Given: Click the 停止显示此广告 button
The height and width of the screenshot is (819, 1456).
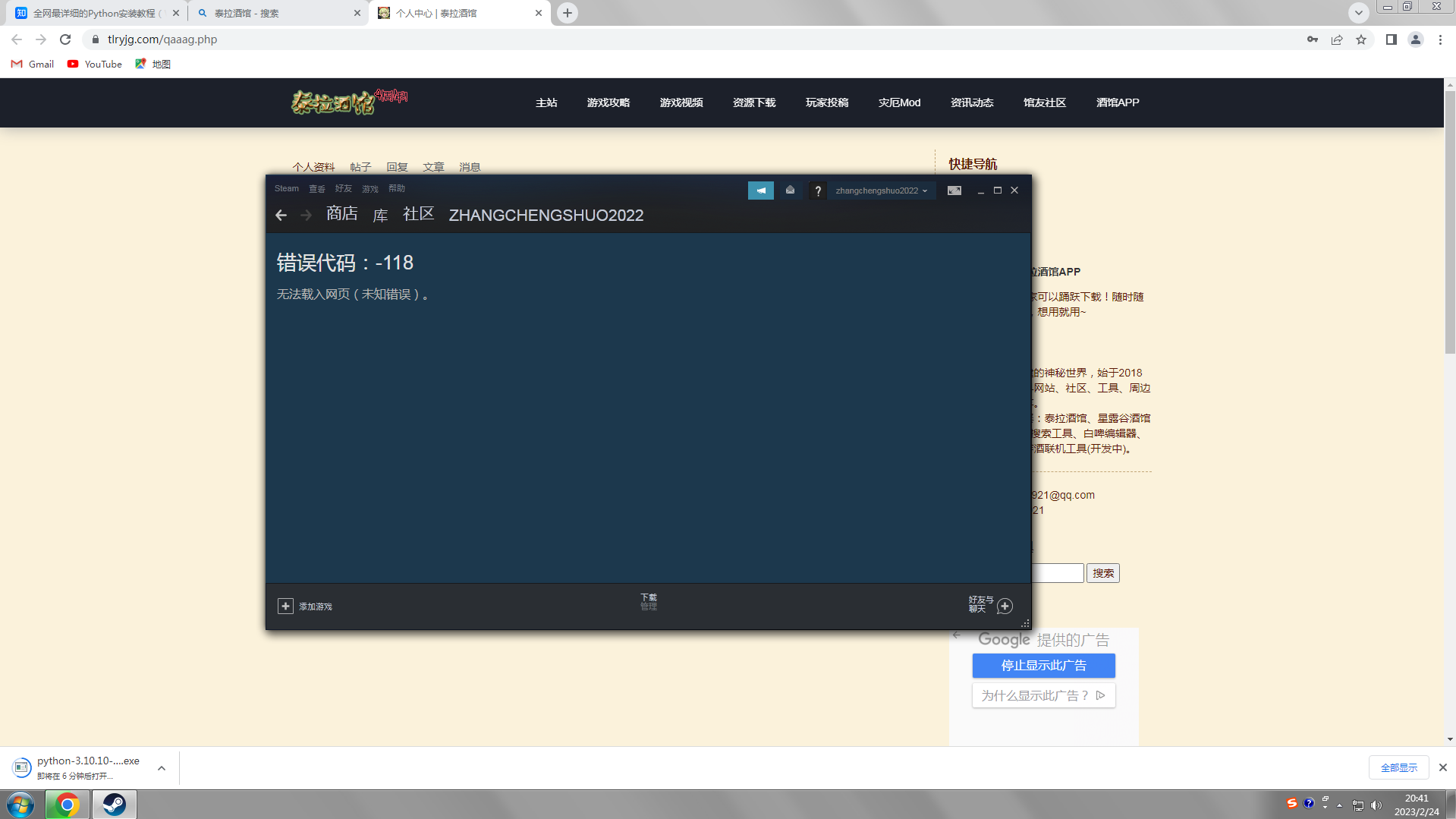Looking at the screenshot, I should [1043, 666].
